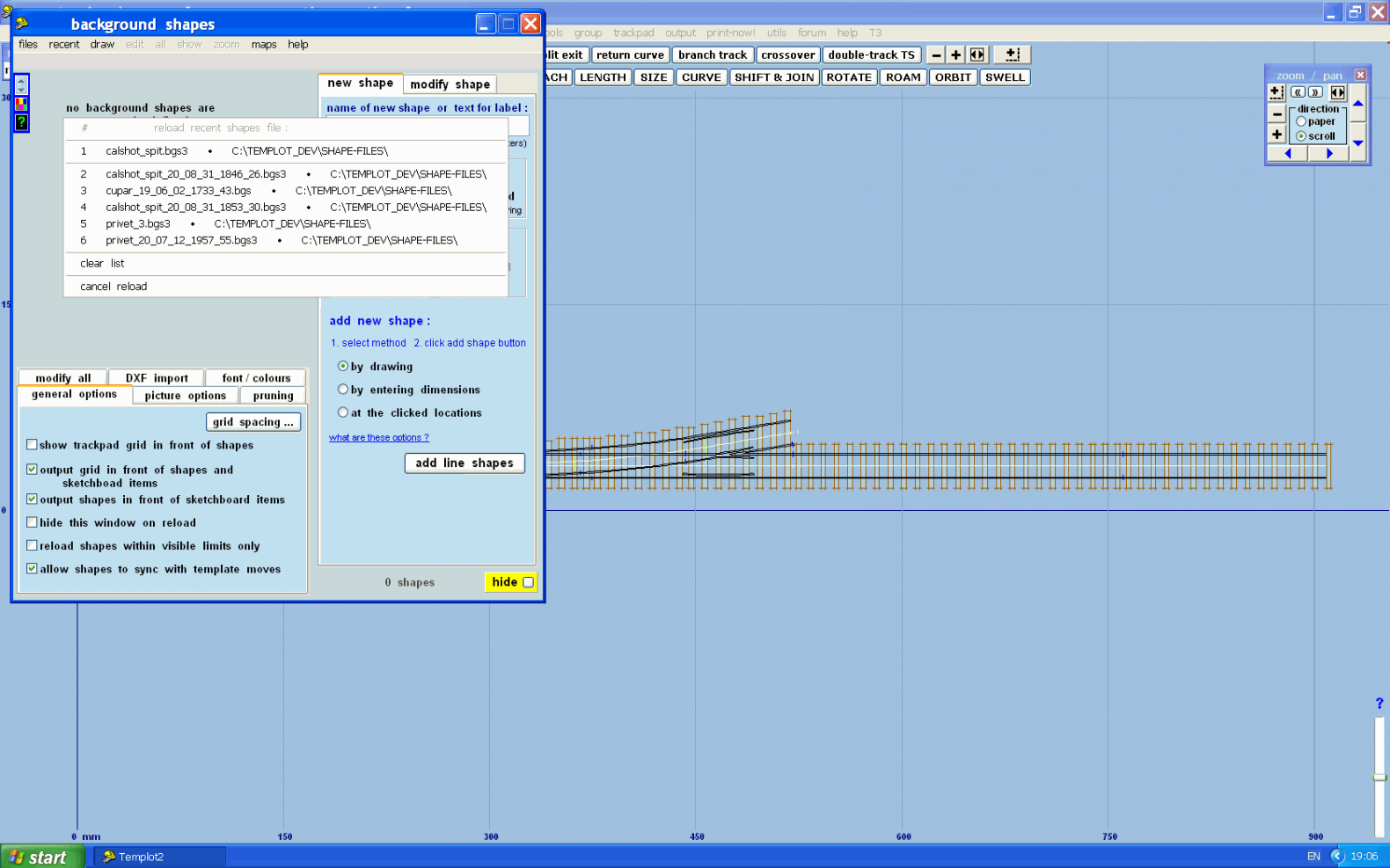Select 'by entering dimensions' radio option

coord(343,389)
